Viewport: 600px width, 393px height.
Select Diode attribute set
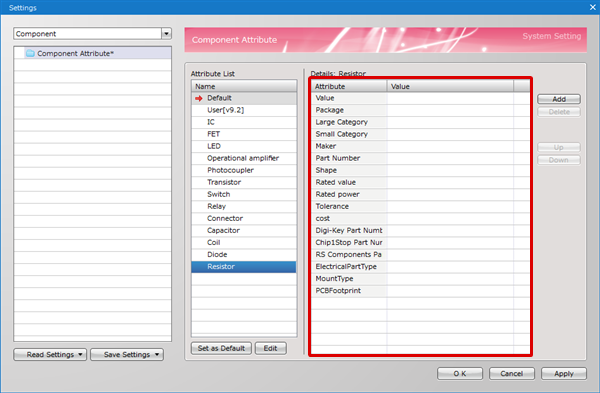pos(244,254)
